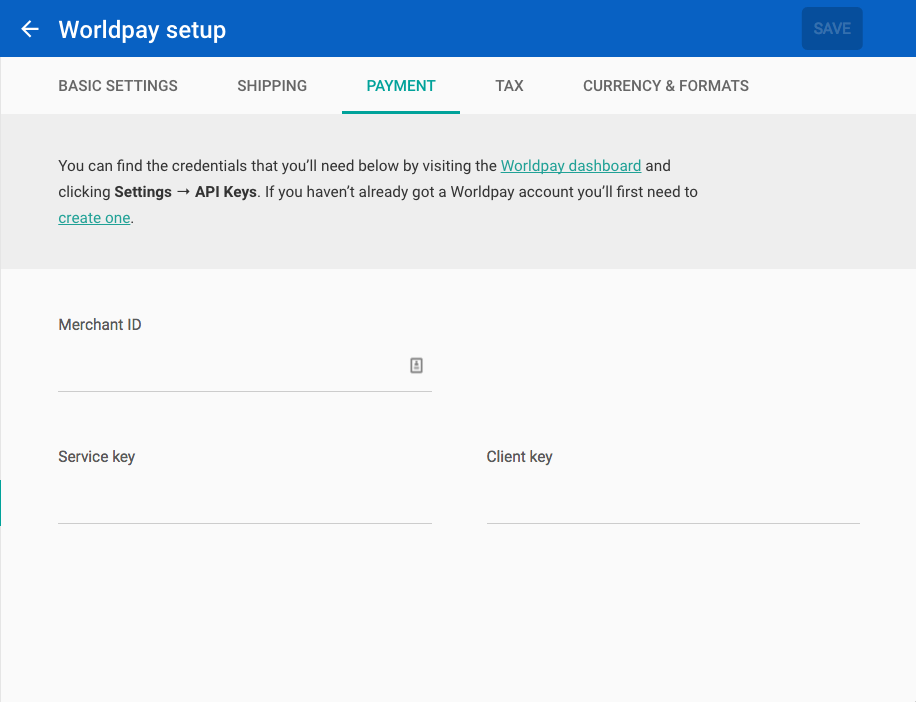Go back using the header arrow
The image size is (916, 702).
click(30, 29)
